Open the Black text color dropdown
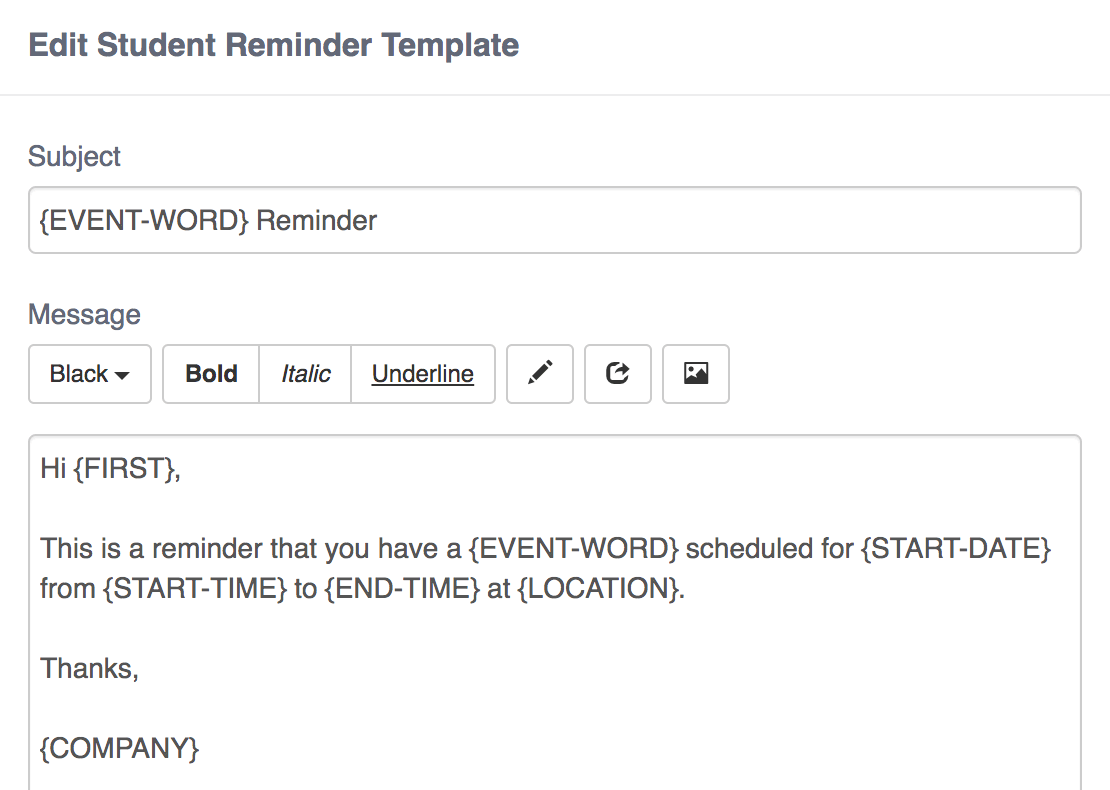The image size is (1110, 790). pyautogui.click(x=90, y=374)
